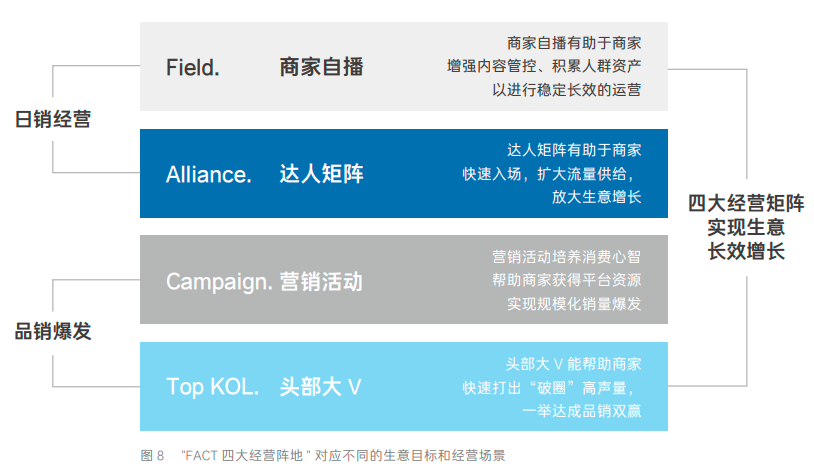Select the 营销活动 title text
This screenshot has width=814, height=475.
(x=321, y=282)
